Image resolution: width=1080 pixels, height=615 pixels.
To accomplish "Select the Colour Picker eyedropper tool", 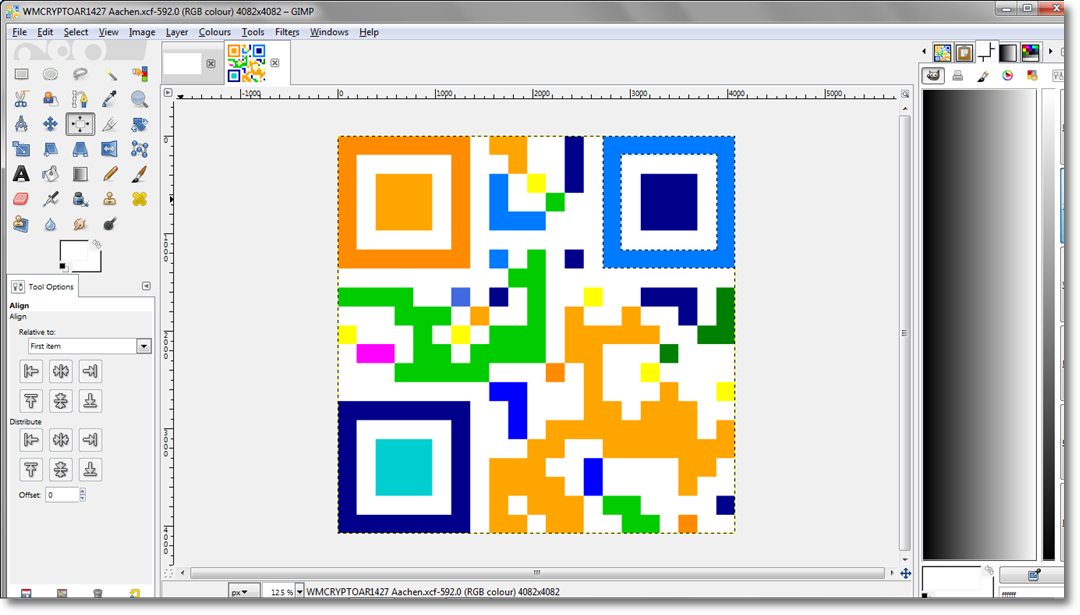I will 110,98.
